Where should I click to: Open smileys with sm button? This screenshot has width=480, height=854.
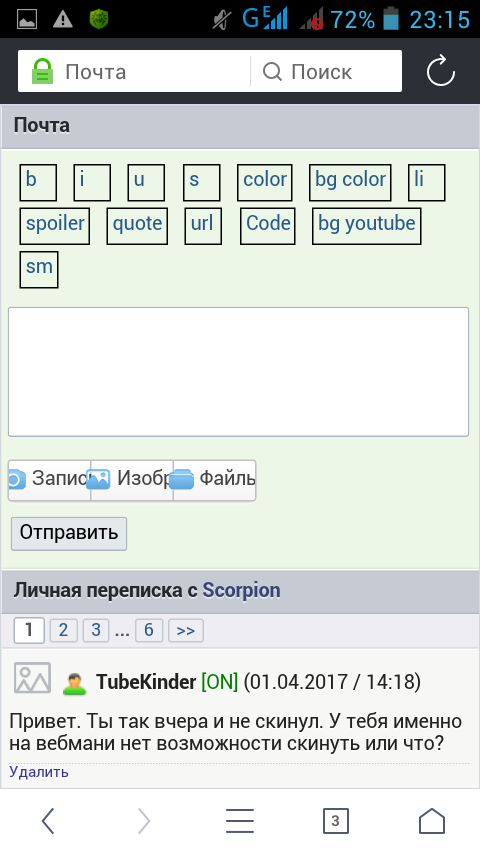tap(39, 270)
